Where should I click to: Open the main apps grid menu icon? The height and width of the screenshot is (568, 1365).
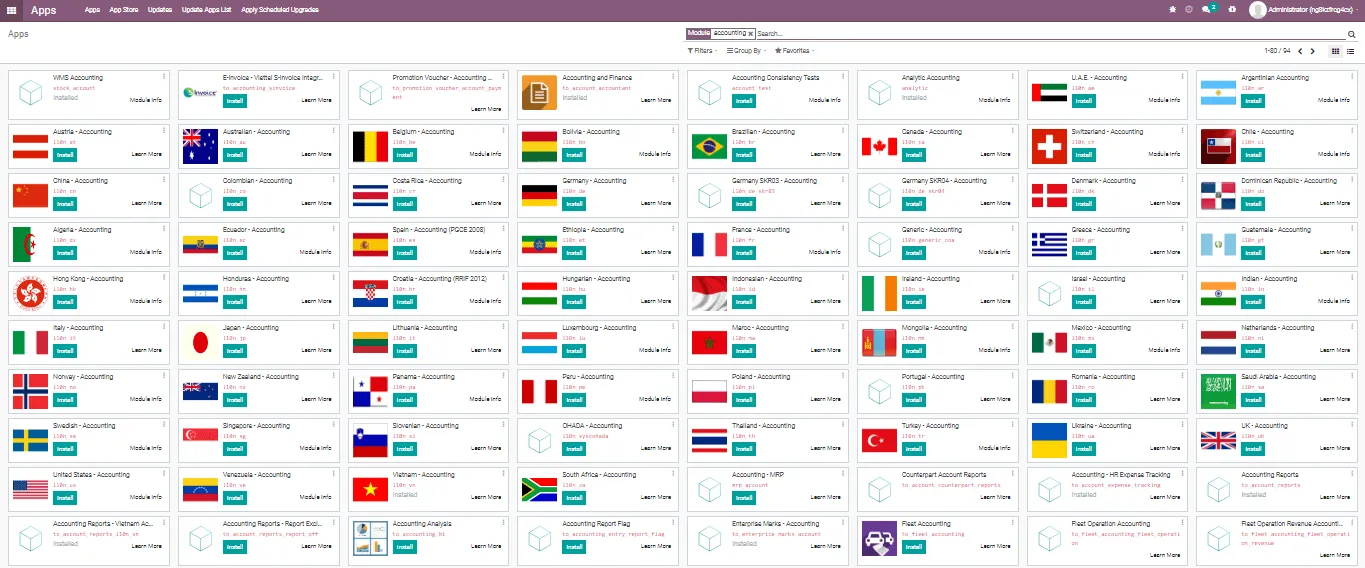pos(13,10)
